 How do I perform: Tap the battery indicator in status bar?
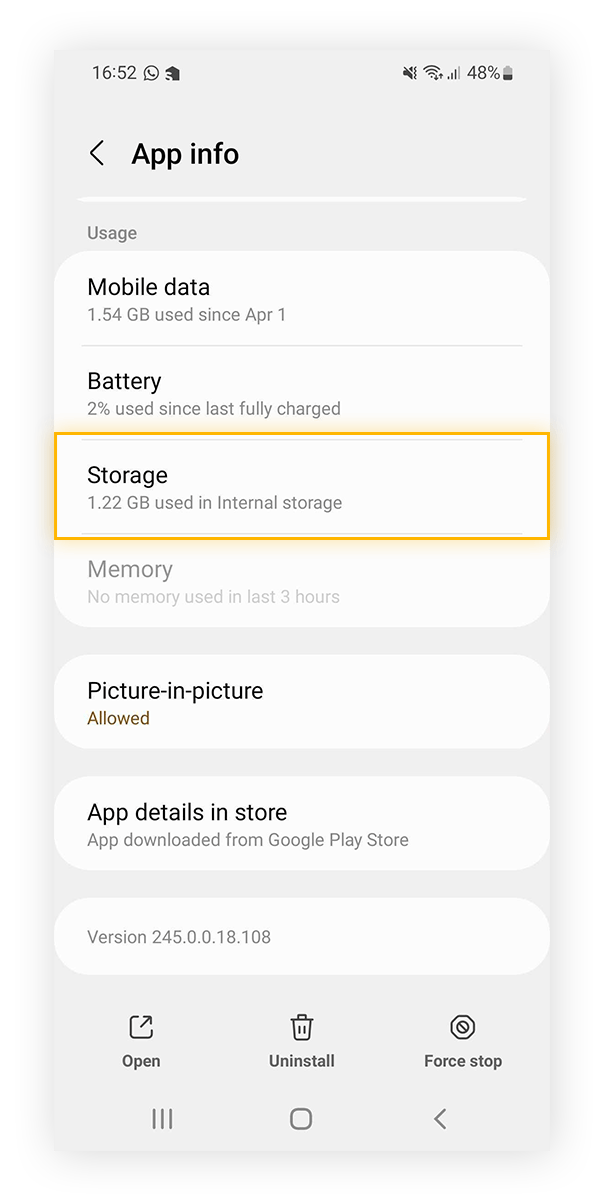[x=507, y=73]
